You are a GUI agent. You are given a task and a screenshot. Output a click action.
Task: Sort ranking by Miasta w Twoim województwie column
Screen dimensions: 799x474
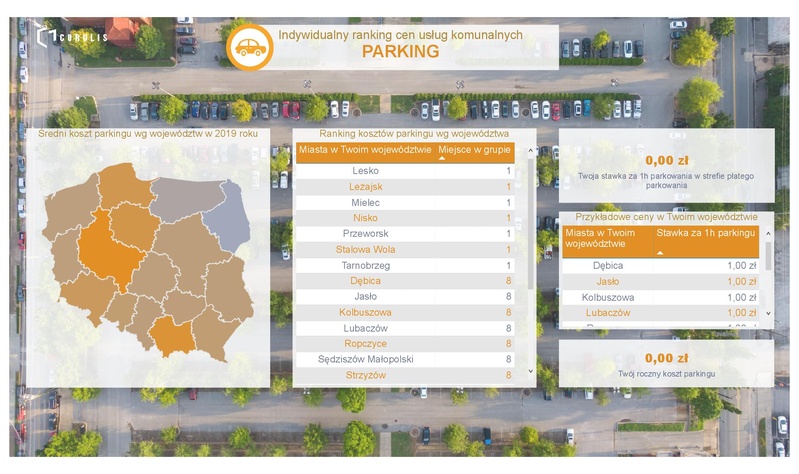point(365,150)
